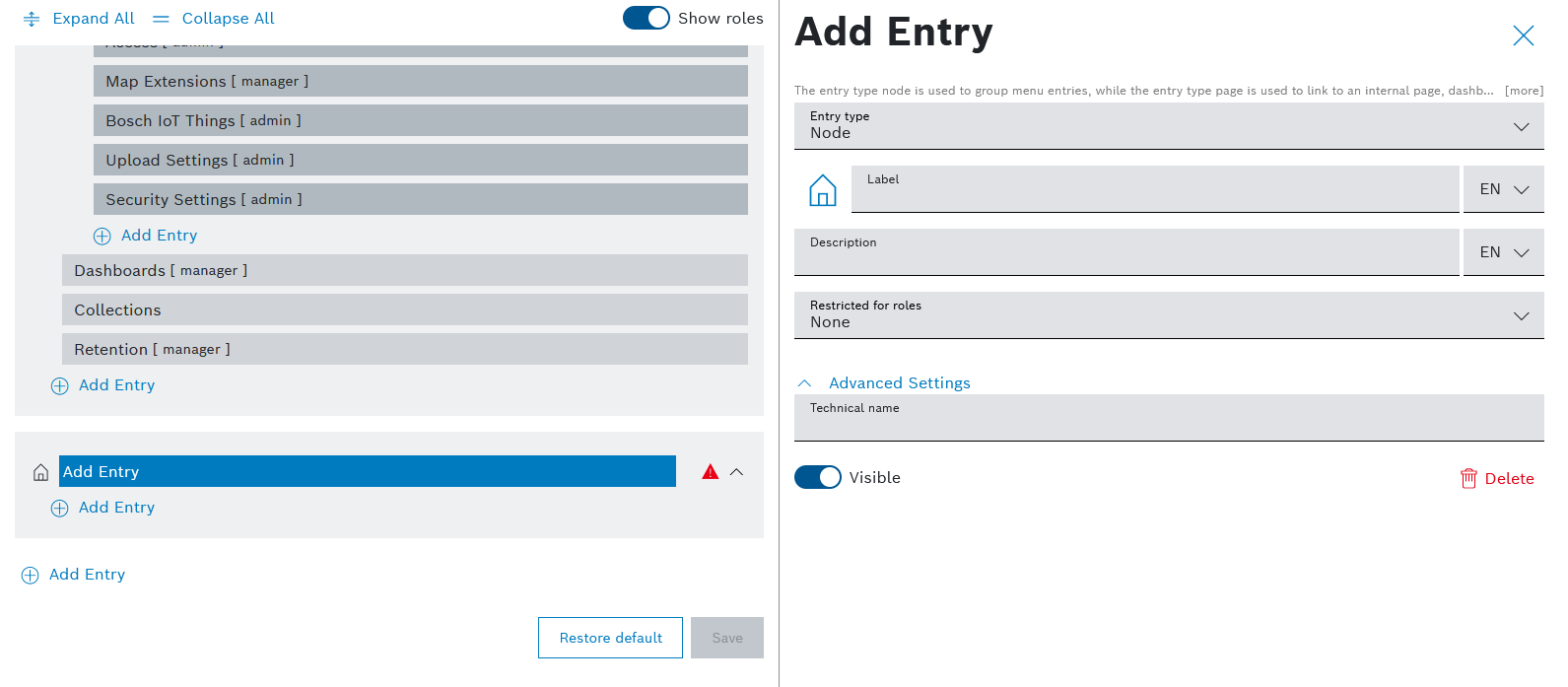Click the Collapse All icon
This screenshot has width=1568, height=687.
coord(162,19)
